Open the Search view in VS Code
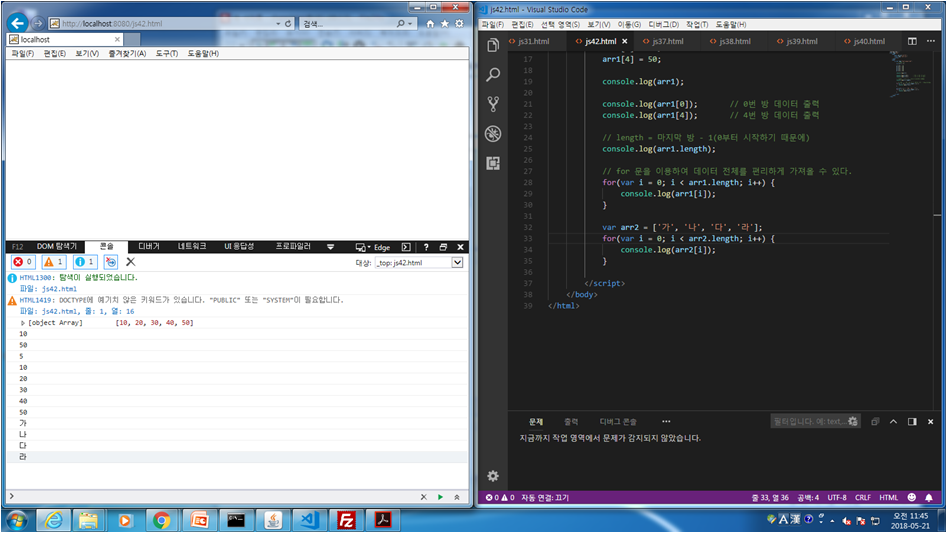The image size is (947, 533). pos(493,75)
